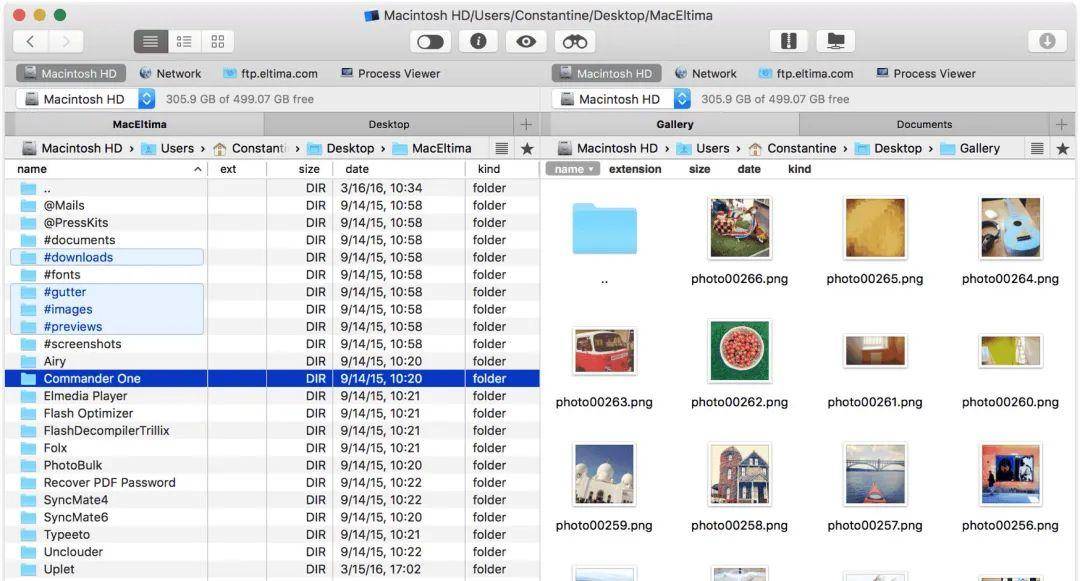Select the @Mails folder icon
1080x581 pixels.
coord(28,205)
